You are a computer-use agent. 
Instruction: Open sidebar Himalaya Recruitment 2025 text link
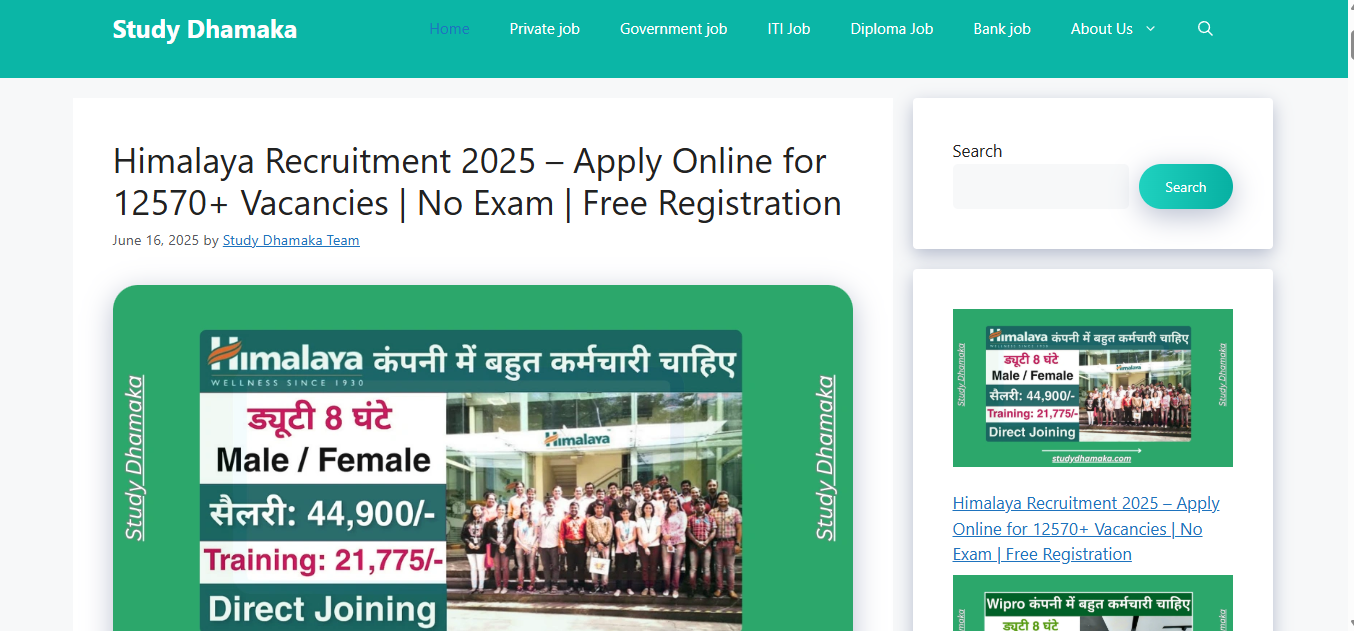1086,529
